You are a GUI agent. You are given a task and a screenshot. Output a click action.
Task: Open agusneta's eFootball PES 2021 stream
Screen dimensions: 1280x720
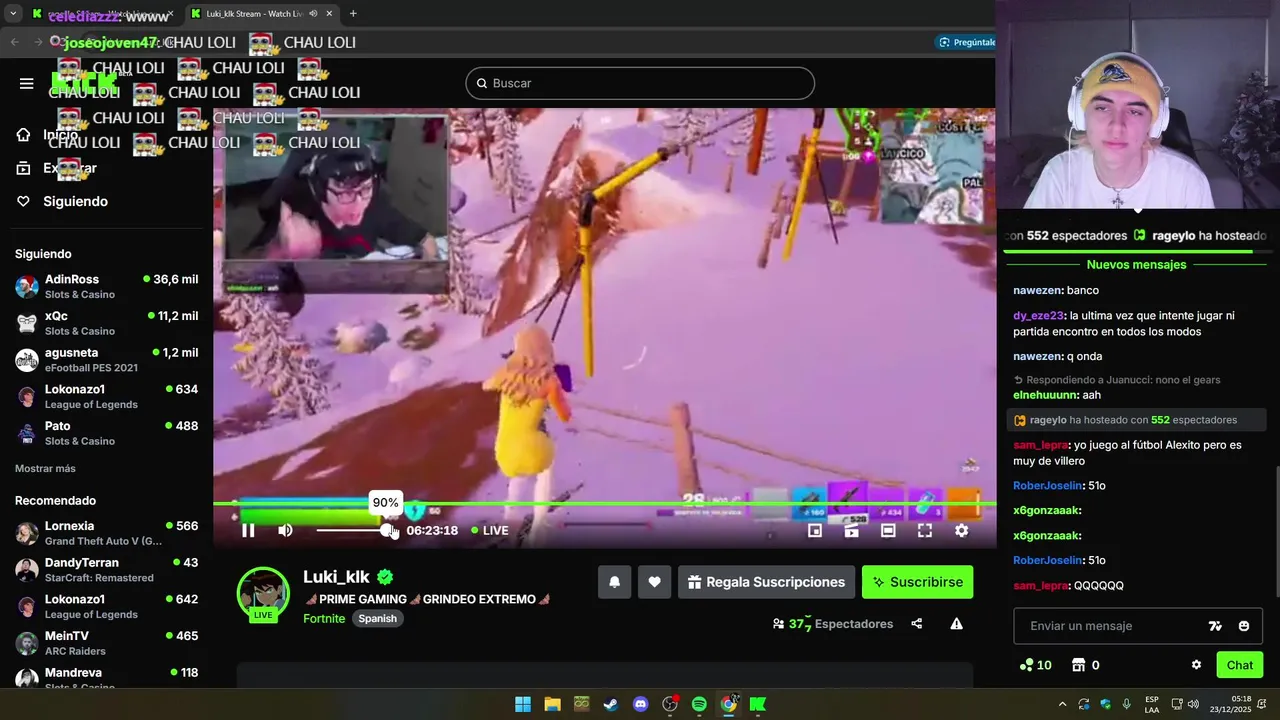pyautogui.click(x=106, y=360)
